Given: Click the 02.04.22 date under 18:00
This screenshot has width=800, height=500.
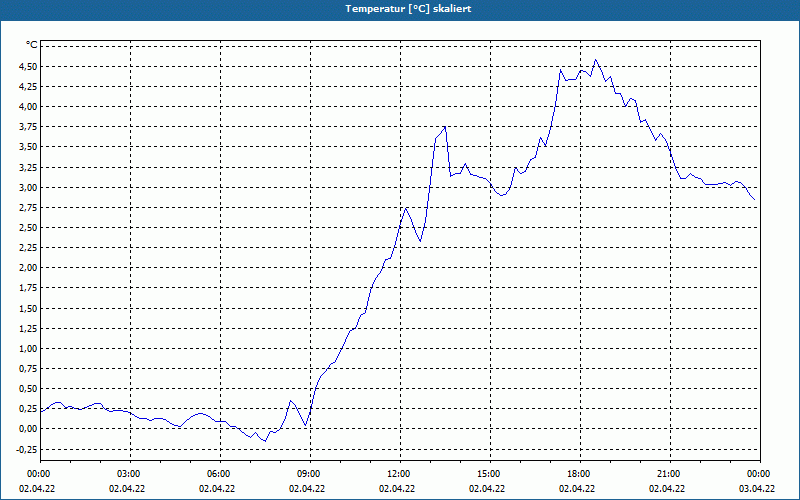Looking at the screenshot, I should click(577, 489).
